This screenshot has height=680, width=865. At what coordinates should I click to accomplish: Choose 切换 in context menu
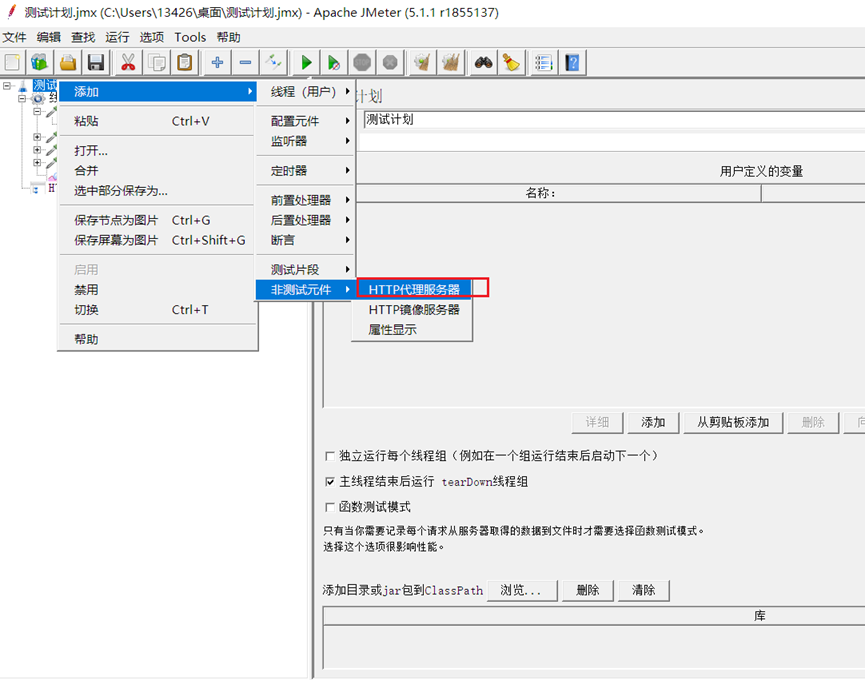158,309
